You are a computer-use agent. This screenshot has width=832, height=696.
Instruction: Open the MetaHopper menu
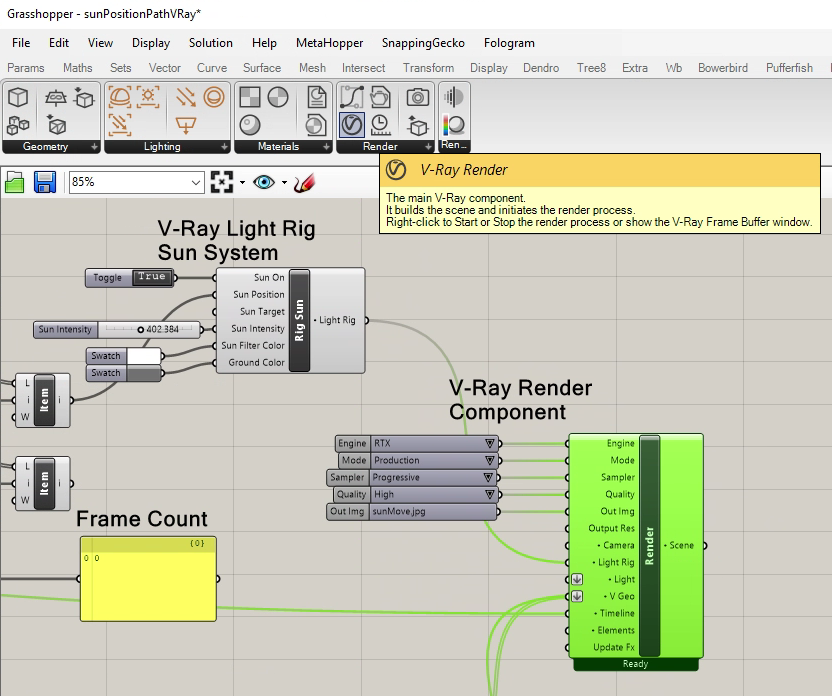pos(330,43)
